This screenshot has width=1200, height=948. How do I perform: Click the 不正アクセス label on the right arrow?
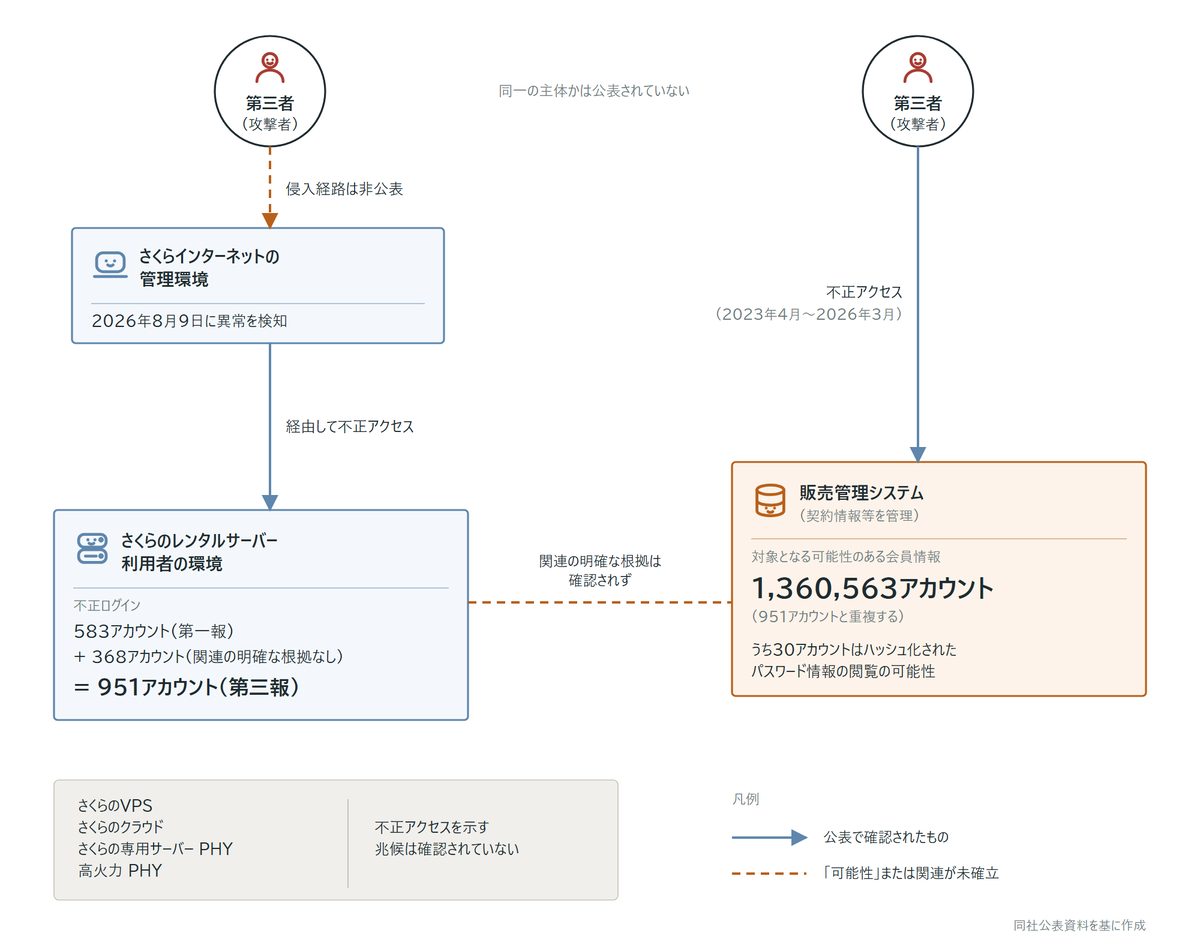(x=864, y=292)
